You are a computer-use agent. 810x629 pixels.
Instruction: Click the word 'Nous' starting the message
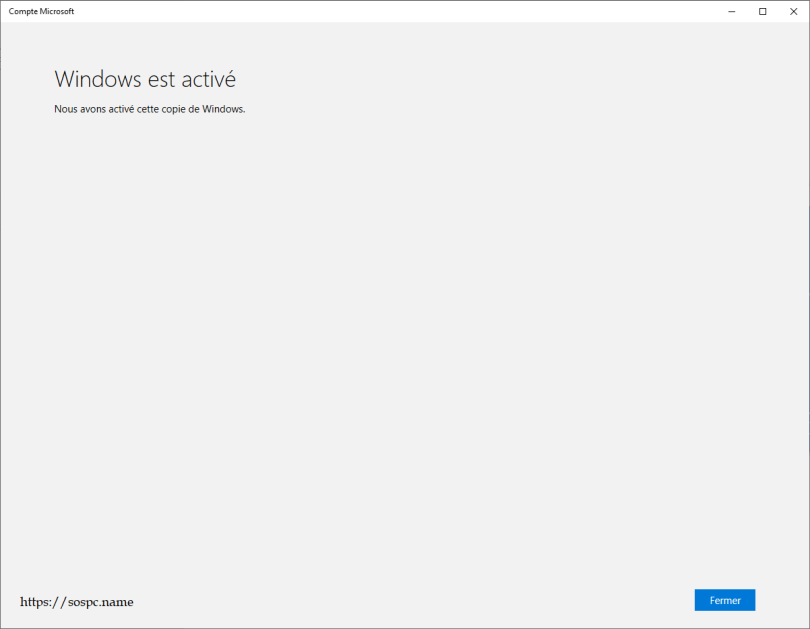click(66, 109)
